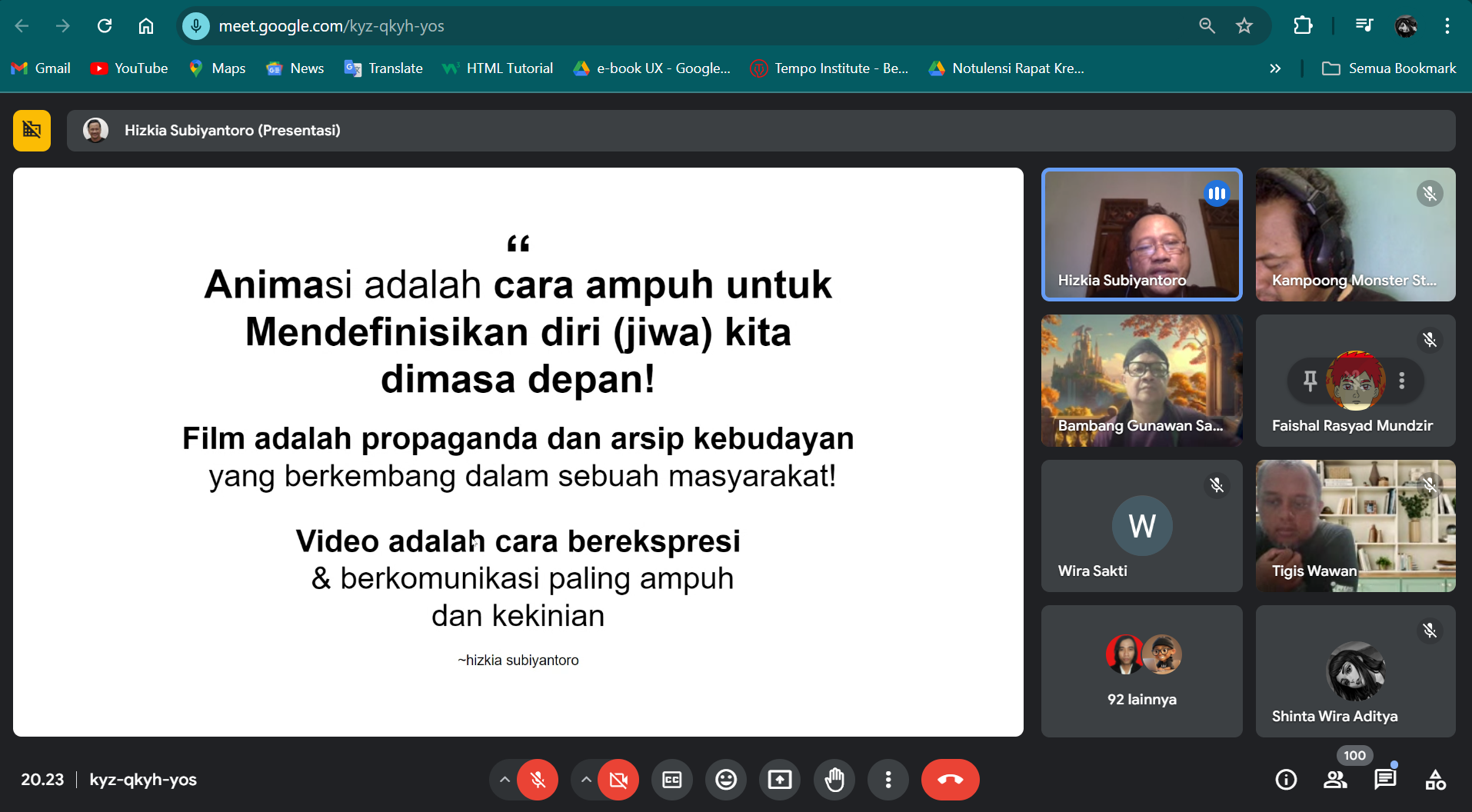Open the media controls icon
This screenshot has height=812, width=1472.
pyautogui.click(x=1364, y=26)
